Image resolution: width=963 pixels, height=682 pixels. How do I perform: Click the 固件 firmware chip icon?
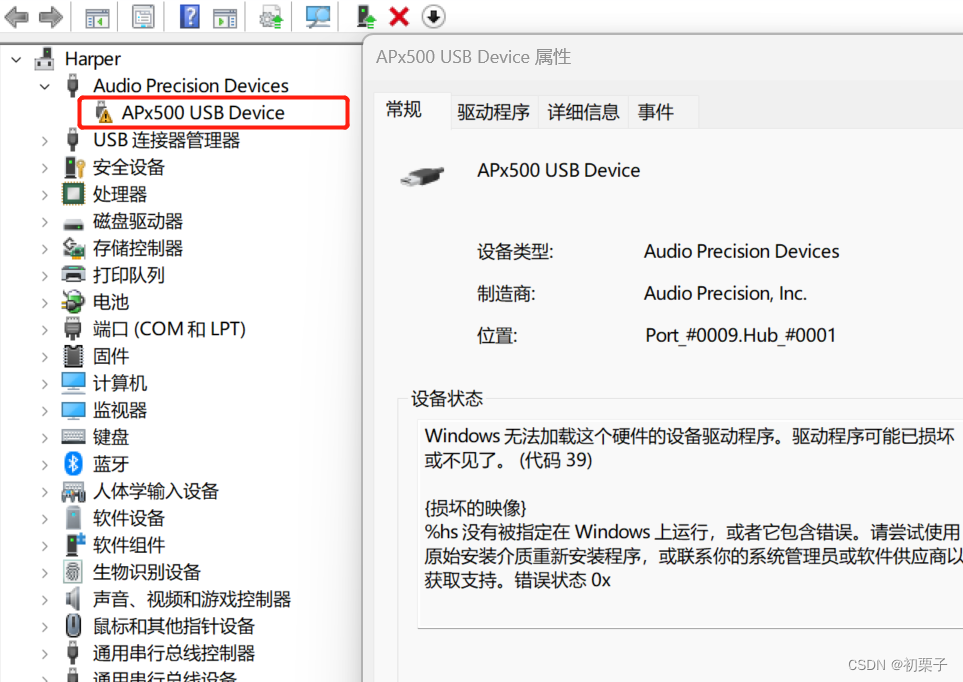[73, 356]
